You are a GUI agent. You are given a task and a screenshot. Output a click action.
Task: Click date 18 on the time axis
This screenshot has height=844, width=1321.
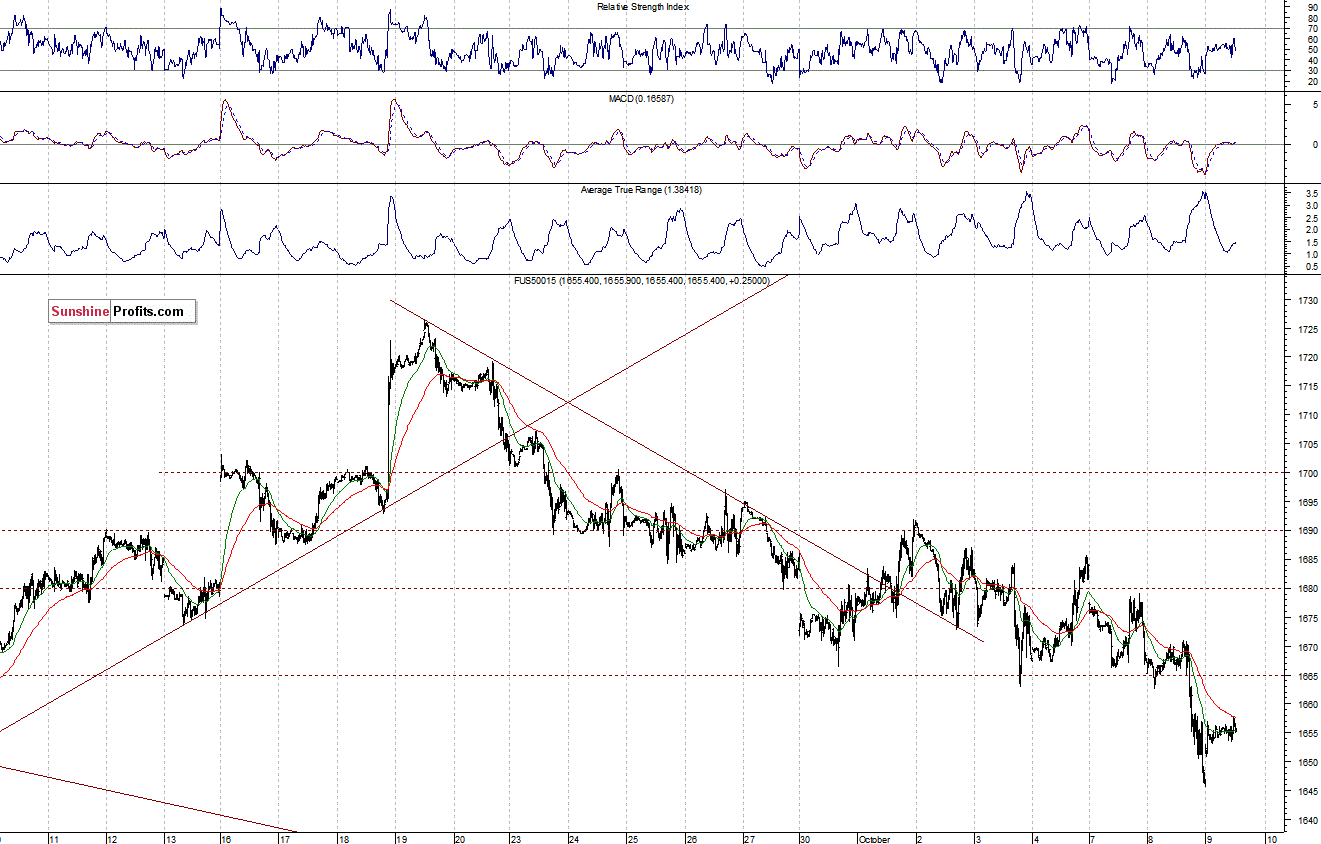[343, 838]
